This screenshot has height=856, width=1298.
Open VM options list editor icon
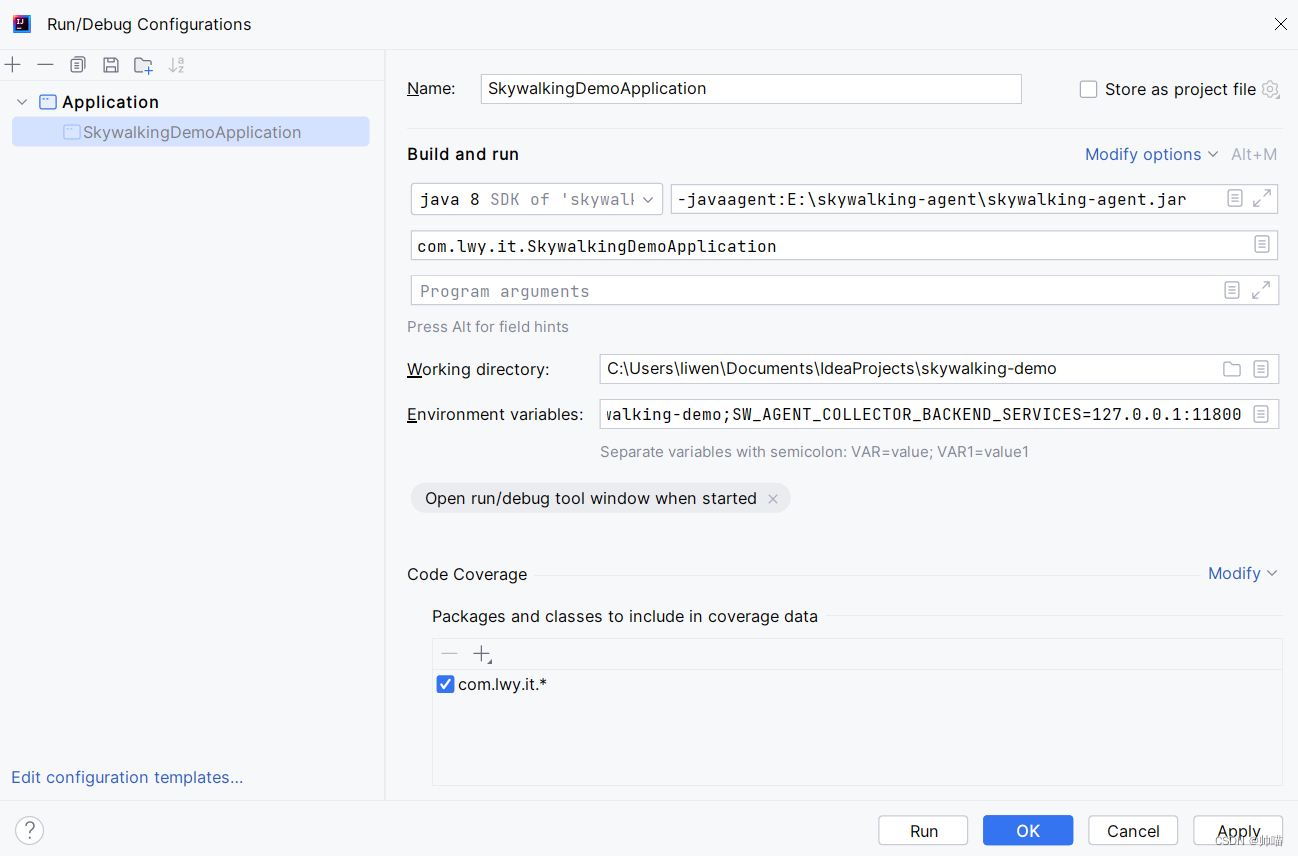point(1235,199)
